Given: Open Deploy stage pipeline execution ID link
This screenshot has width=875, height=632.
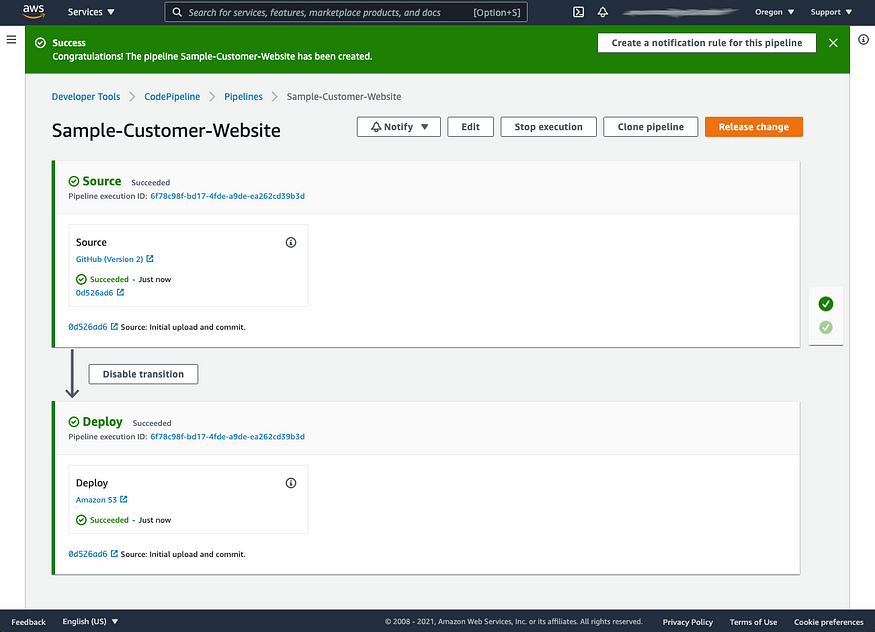Looking at the screenshot, I should pos(228,437).
